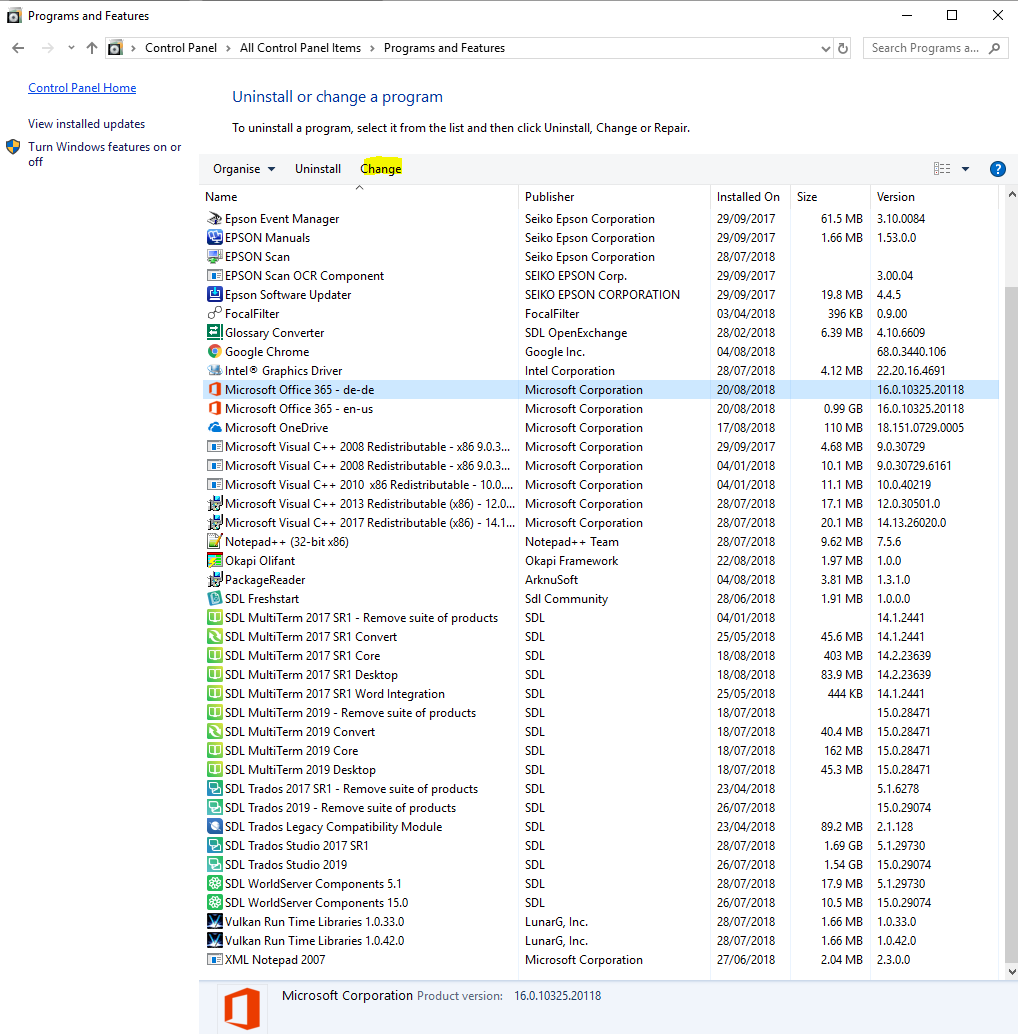The height and width of the screenshot is (1034, 1018).
Task: Select Vulkan Run Time Libraries 1.0.42.0 entry
Action: [x=601, y=940]
